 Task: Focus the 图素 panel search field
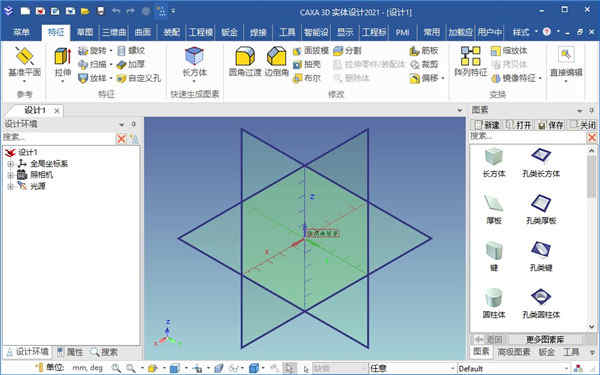click(528, 137)
